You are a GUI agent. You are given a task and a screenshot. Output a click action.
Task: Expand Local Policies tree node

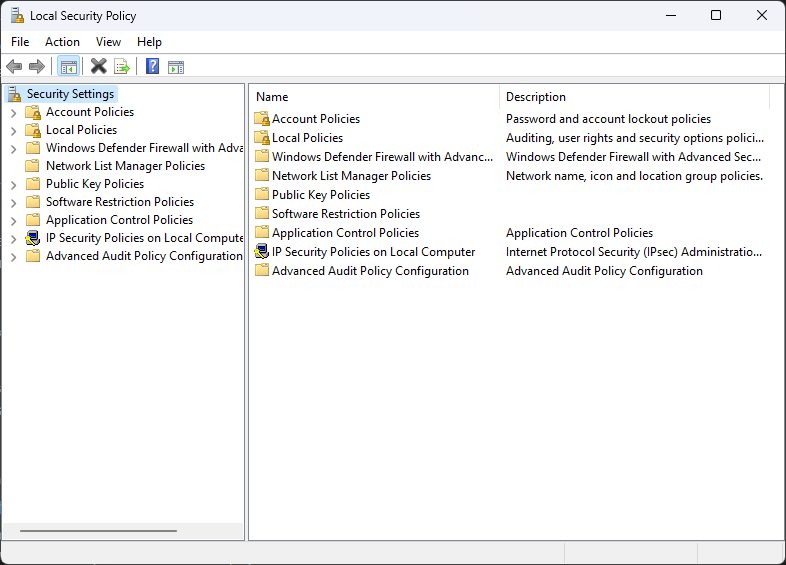pyautogui.click(x=13, y=131)
